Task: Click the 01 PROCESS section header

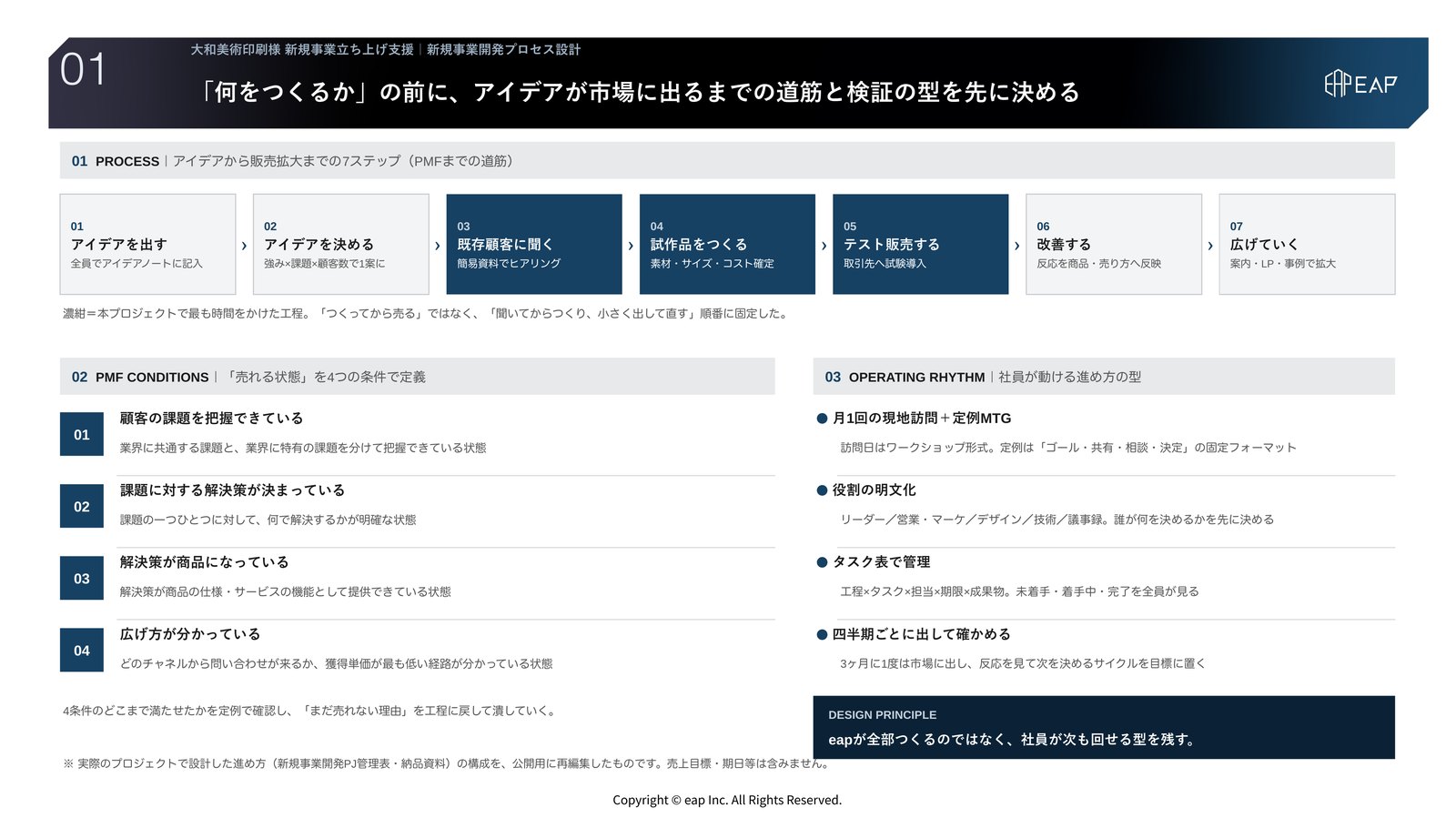Action: pyautogui.click(x=727, y=160)
